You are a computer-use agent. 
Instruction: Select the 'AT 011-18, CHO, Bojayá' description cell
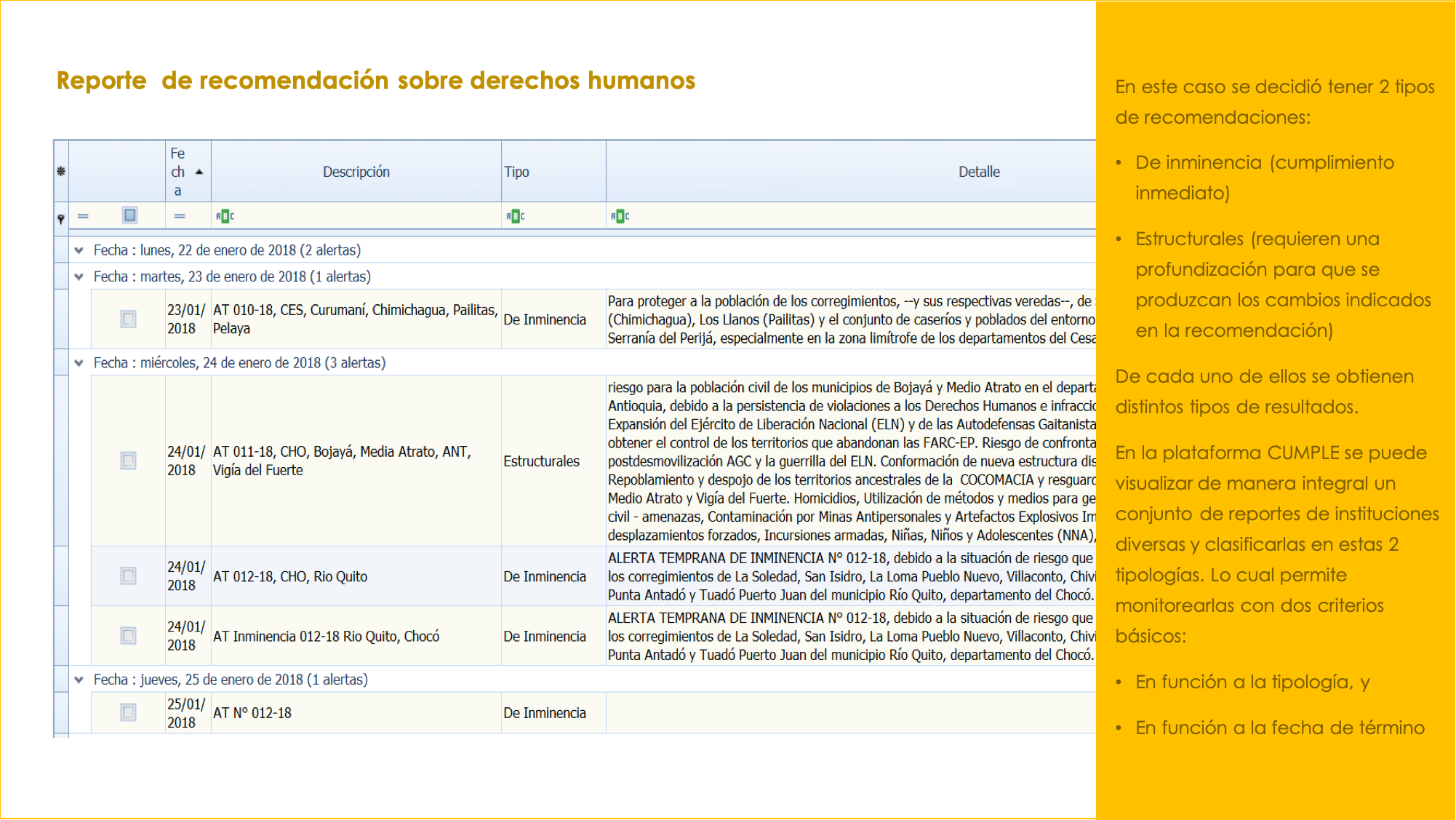356,461
